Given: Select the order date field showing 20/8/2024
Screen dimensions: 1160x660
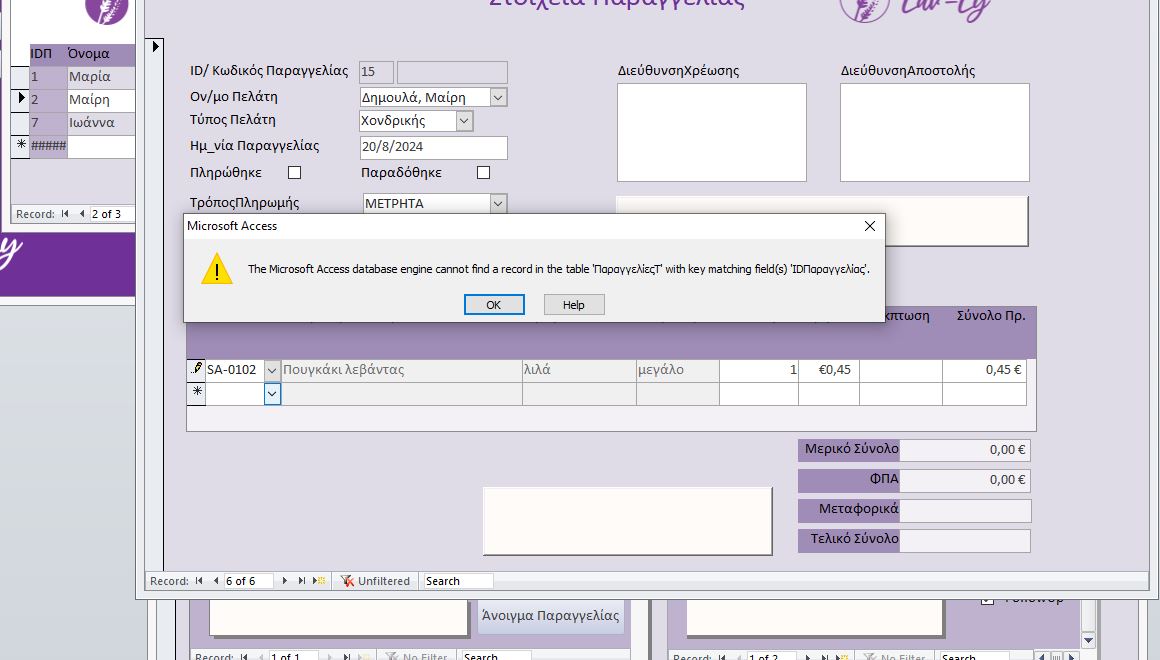Looking at the screenshot, I should [430, 147].
